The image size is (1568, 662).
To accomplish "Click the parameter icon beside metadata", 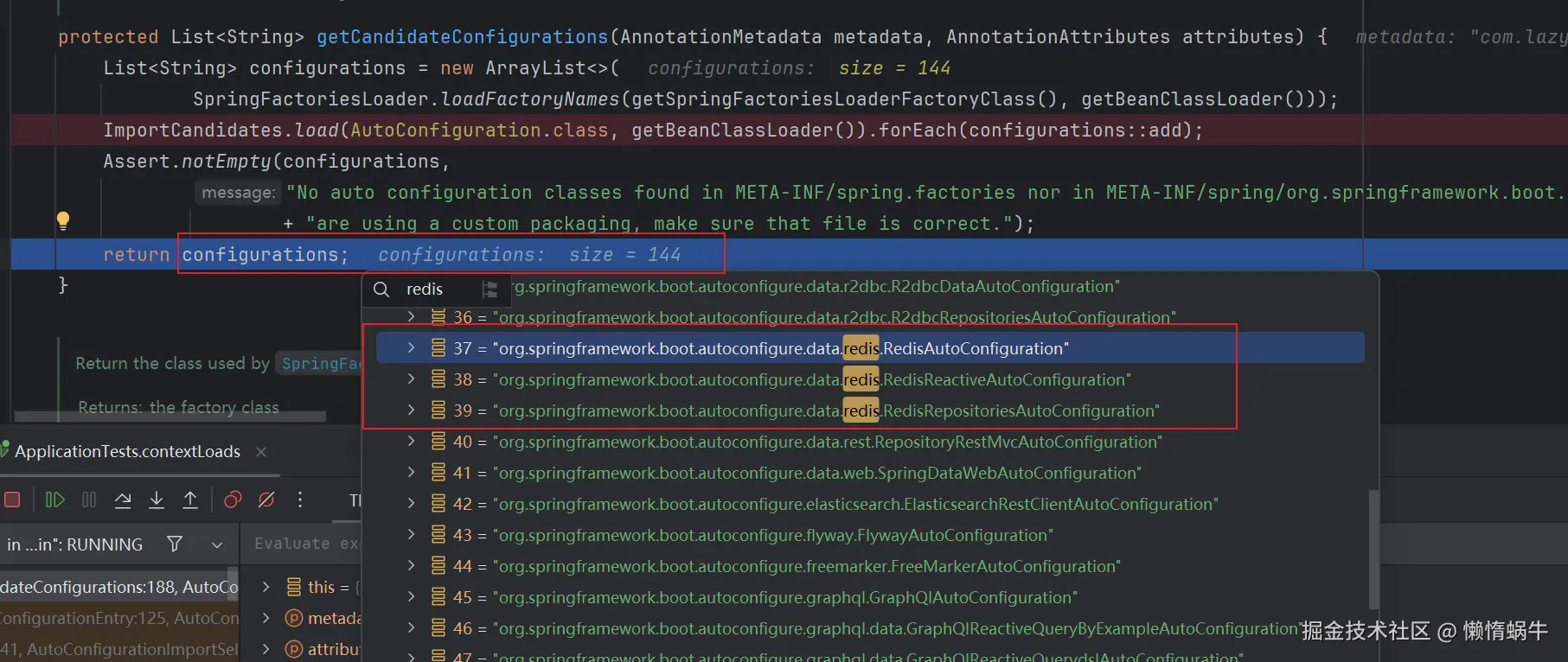I will click(294, 618).
